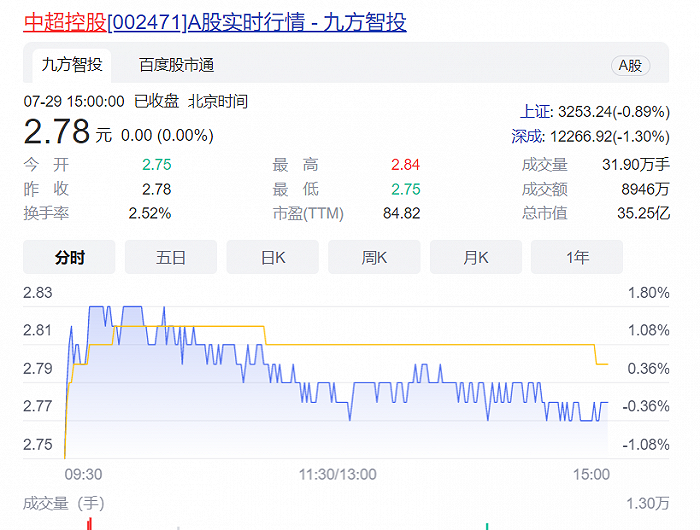Click the A股 badge button
The height and width of the screenshot is (530, 700).
[x=630, y=66]
